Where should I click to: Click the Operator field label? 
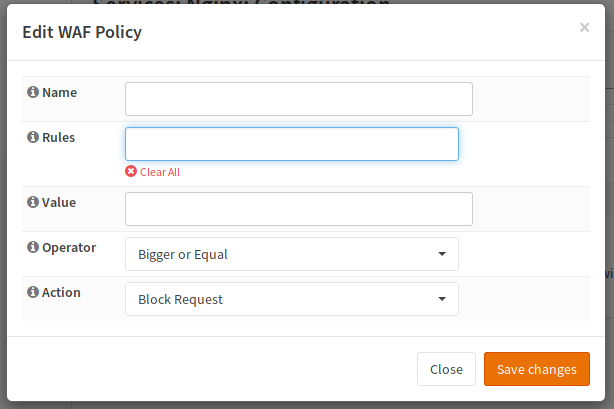69,247
